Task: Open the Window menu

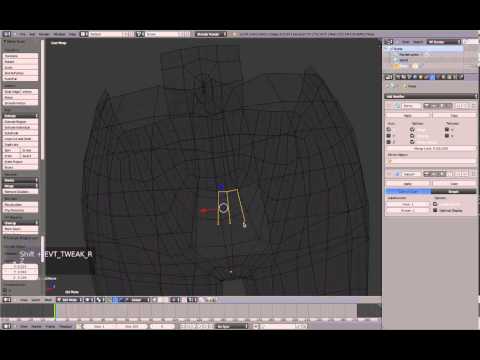Action: tap(60, 34)
